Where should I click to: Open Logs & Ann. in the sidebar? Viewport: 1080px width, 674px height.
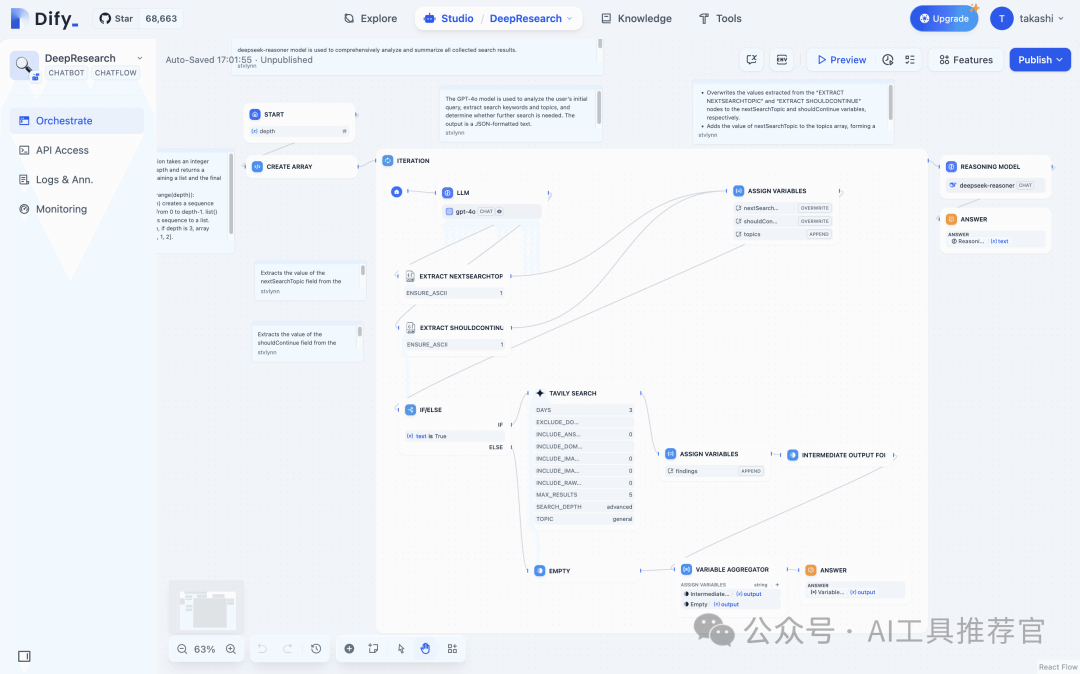click(77, 180)
